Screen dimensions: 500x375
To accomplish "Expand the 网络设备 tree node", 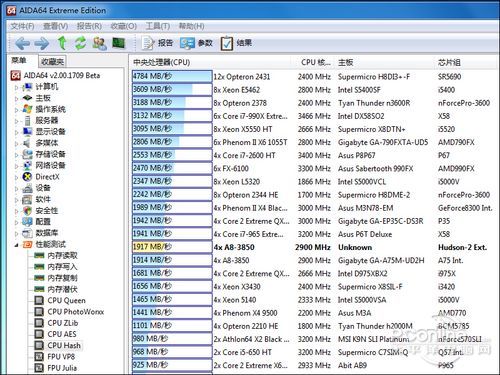I will [16, 166].
